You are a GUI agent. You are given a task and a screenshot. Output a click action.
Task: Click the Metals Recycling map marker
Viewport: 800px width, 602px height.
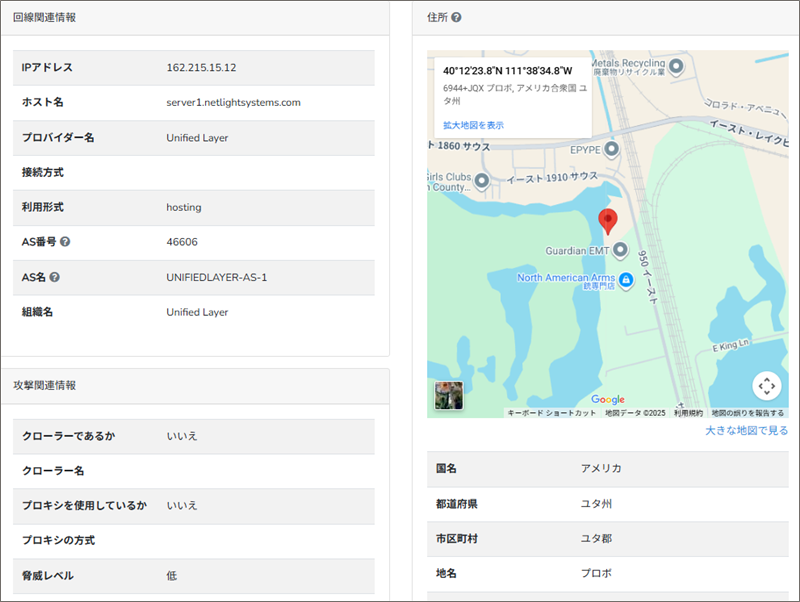tap(676, 66)
